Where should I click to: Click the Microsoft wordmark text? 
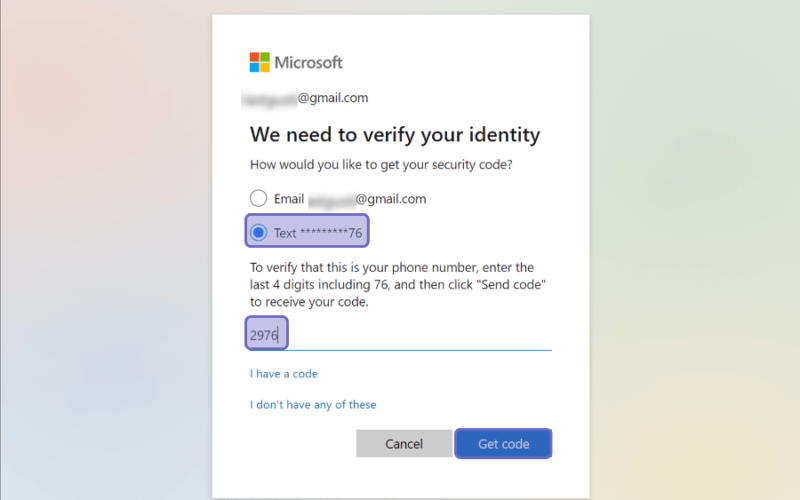pyautogui.click(x=308, y=62)
